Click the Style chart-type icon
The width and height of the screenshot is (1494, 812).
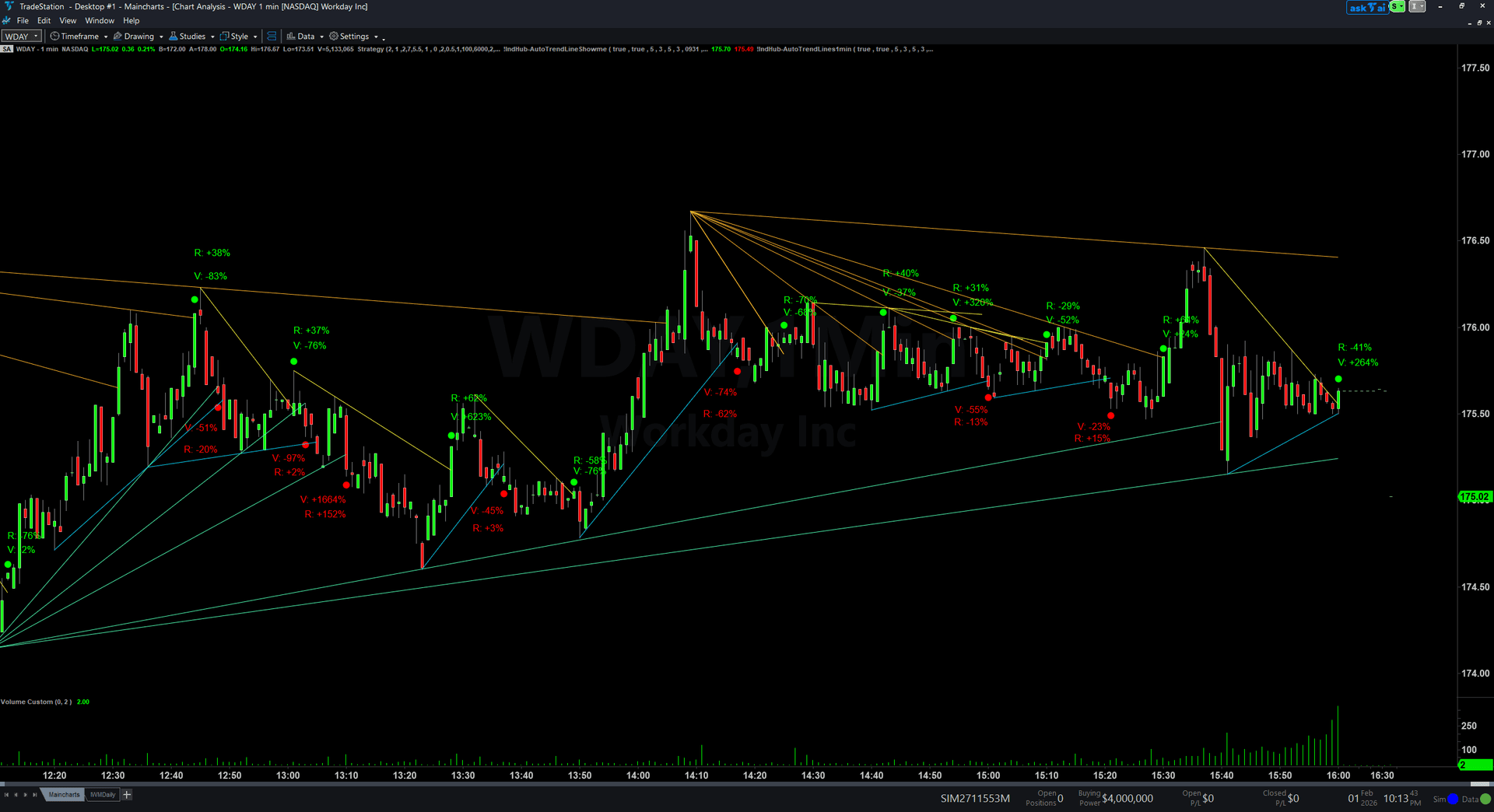tap(224, 37)
